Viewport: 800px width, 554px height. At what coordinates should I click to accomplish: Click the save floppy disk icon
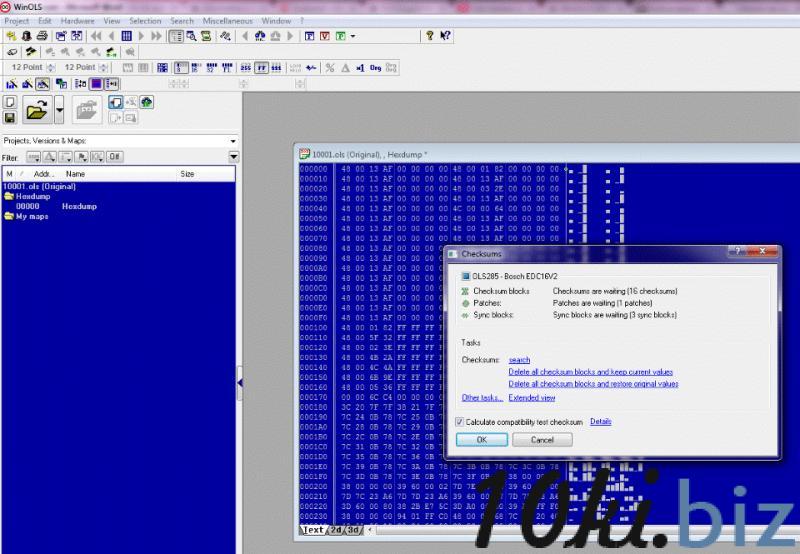pos(10,118)
